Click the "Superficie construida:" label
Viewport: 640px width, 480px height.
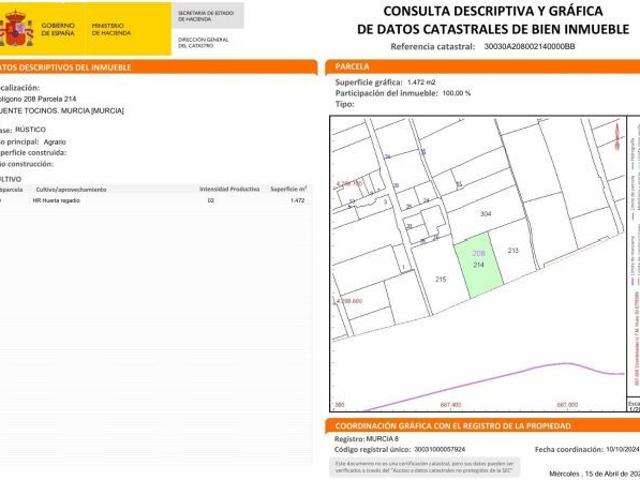tap(33, 153)
